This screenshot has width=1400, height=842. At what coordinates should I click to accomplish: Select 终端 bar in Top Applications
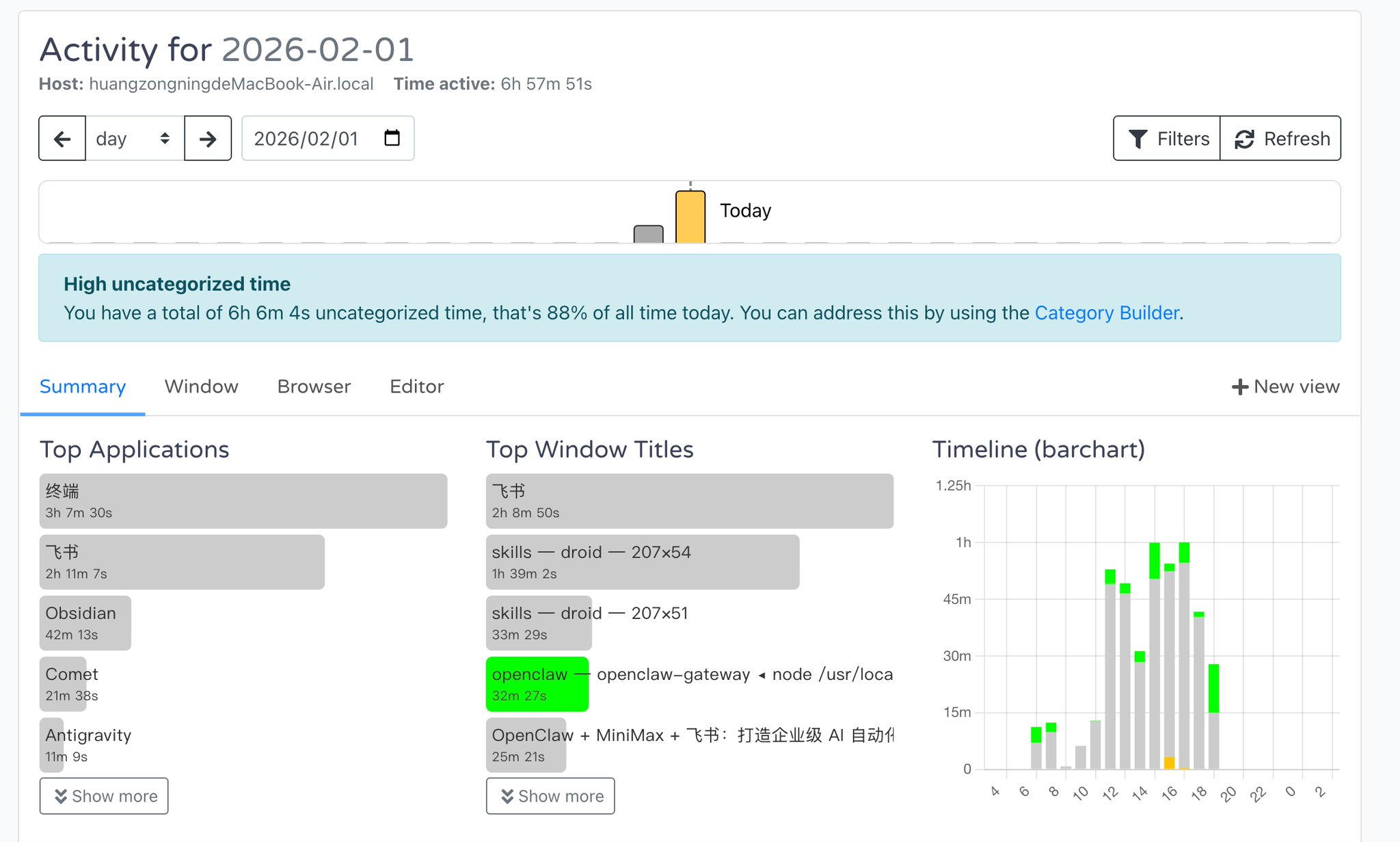click(x=243, y=501)
